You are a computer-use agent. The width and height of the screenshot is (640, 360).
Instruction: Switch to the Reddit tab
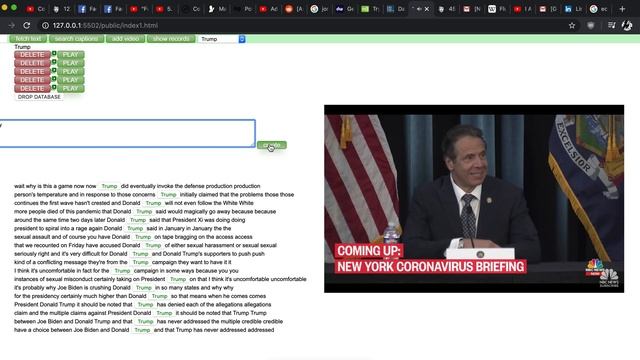point(294,9)
